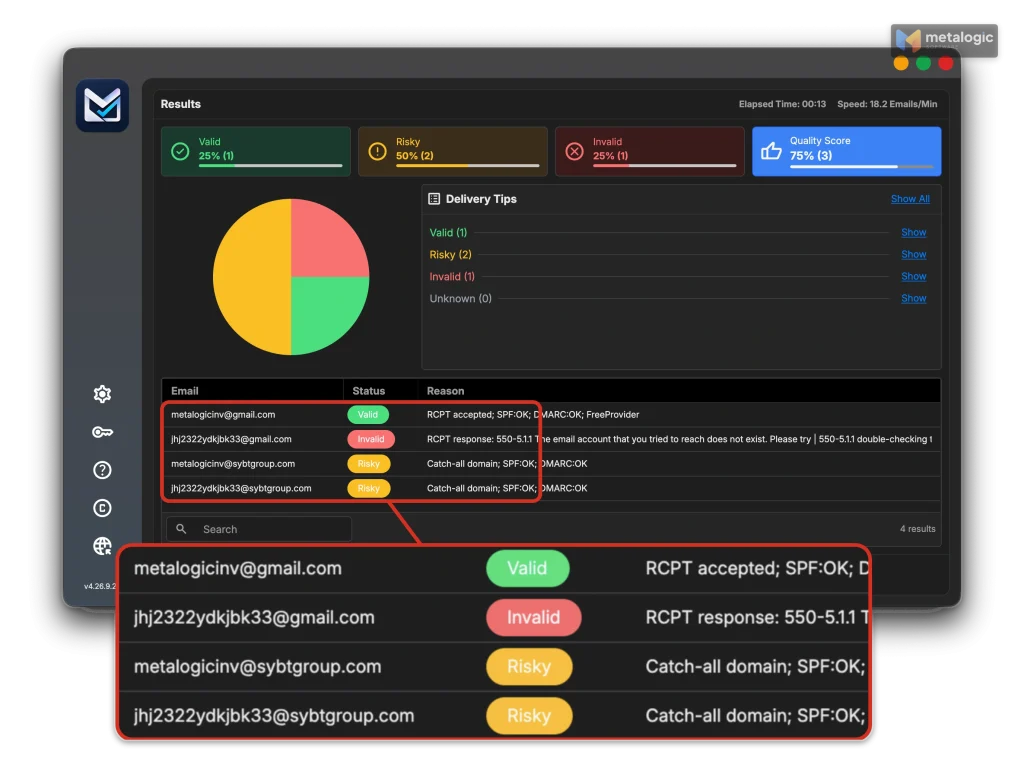The width and height of the screenshot is (1024, 765).
Task: Sort by the Email column header
Action: (x=185, y=391)
